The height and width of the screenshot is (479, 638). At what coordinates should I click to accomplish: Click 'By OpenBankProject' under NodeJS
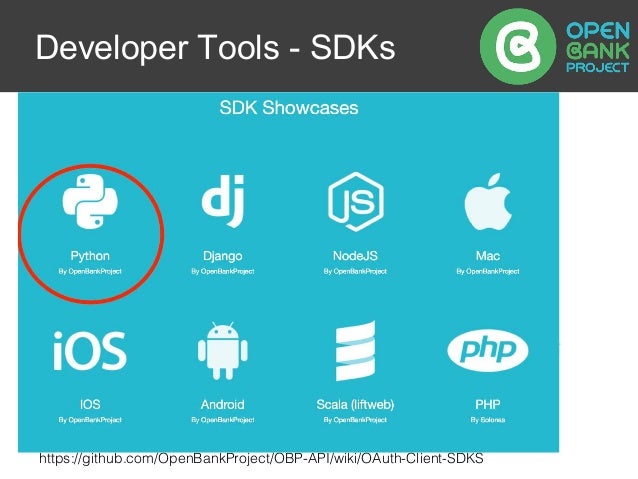tap(355, 271)
